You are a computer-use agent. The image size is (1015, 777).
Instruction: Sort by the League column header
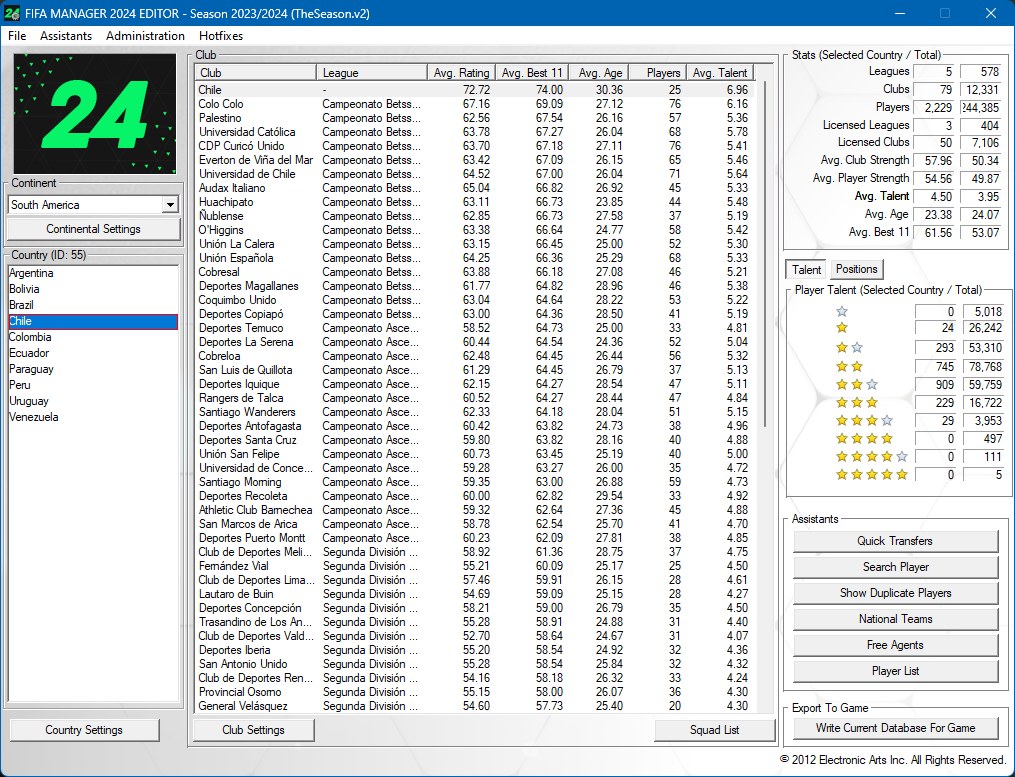coord(372,73)
